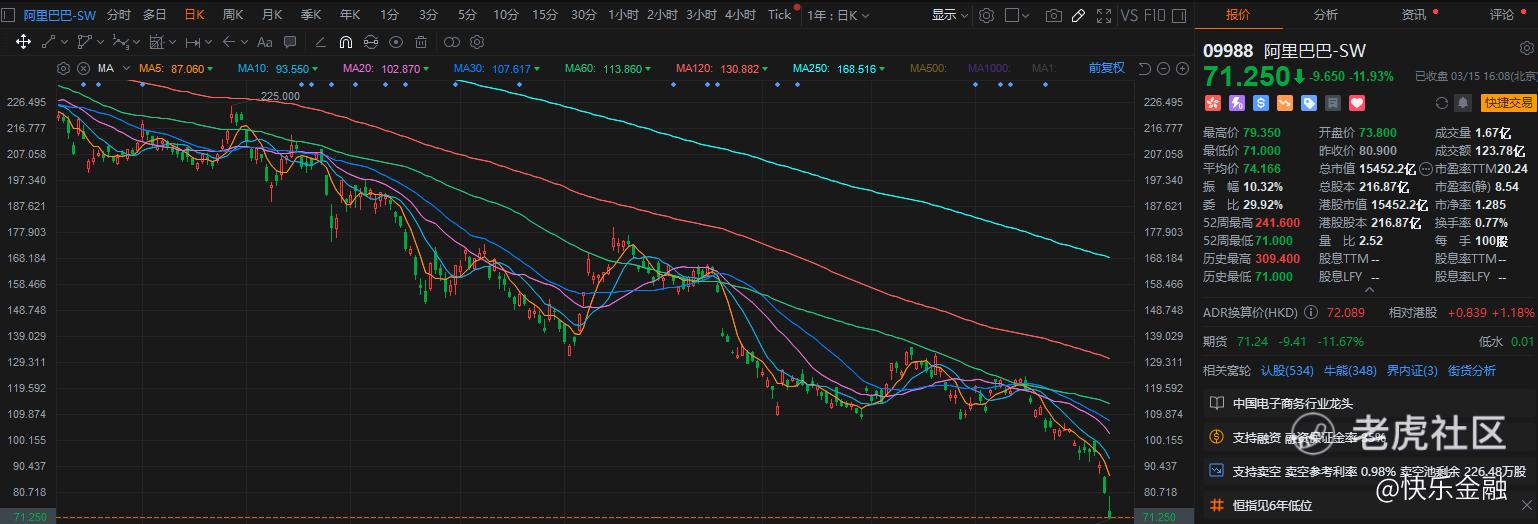
Task: Click the linked-circles drawing sync icon
Action: [452, 42]
